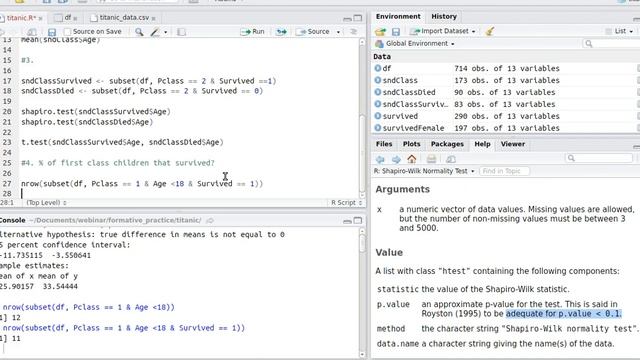Viewport: 640px width, 360px height.
Task: Open the Import Dataset dropdown
Action: tap(443, 31)
